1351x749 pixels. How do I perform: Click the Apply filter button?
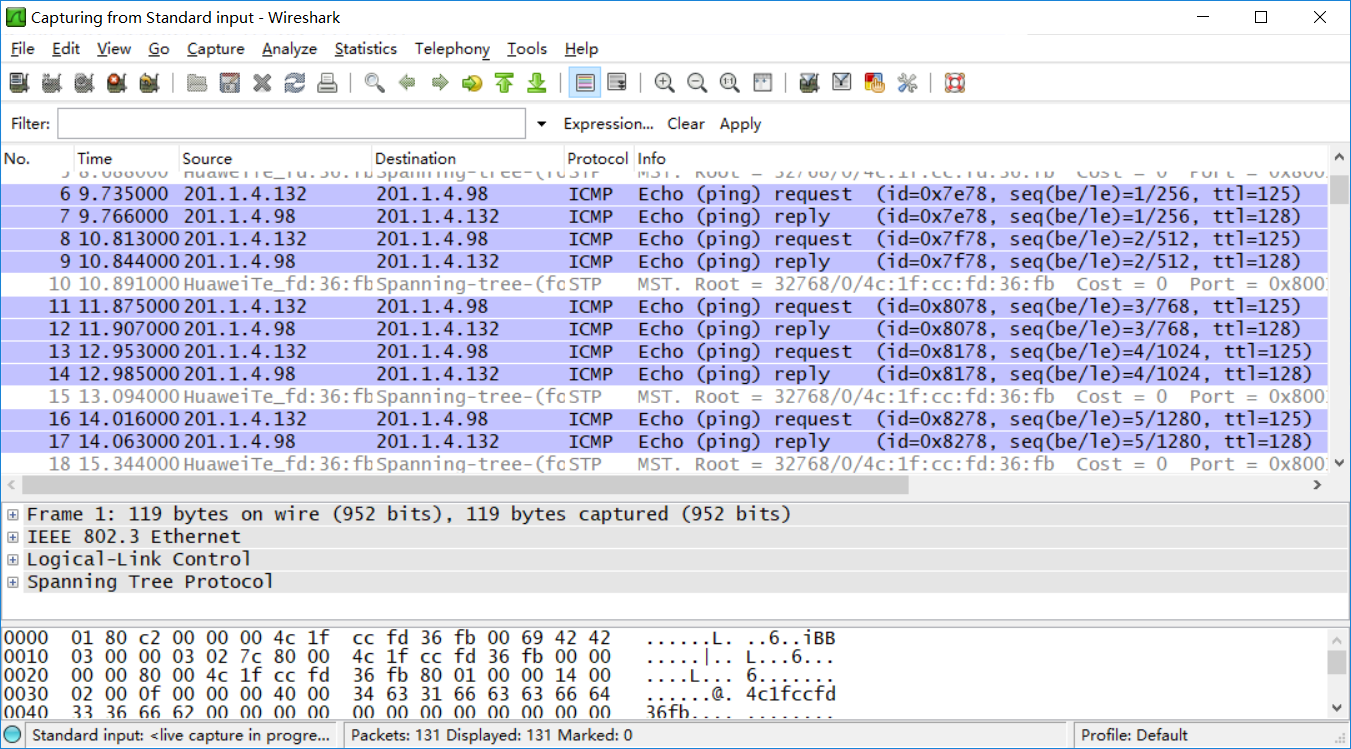pos(741,124)
